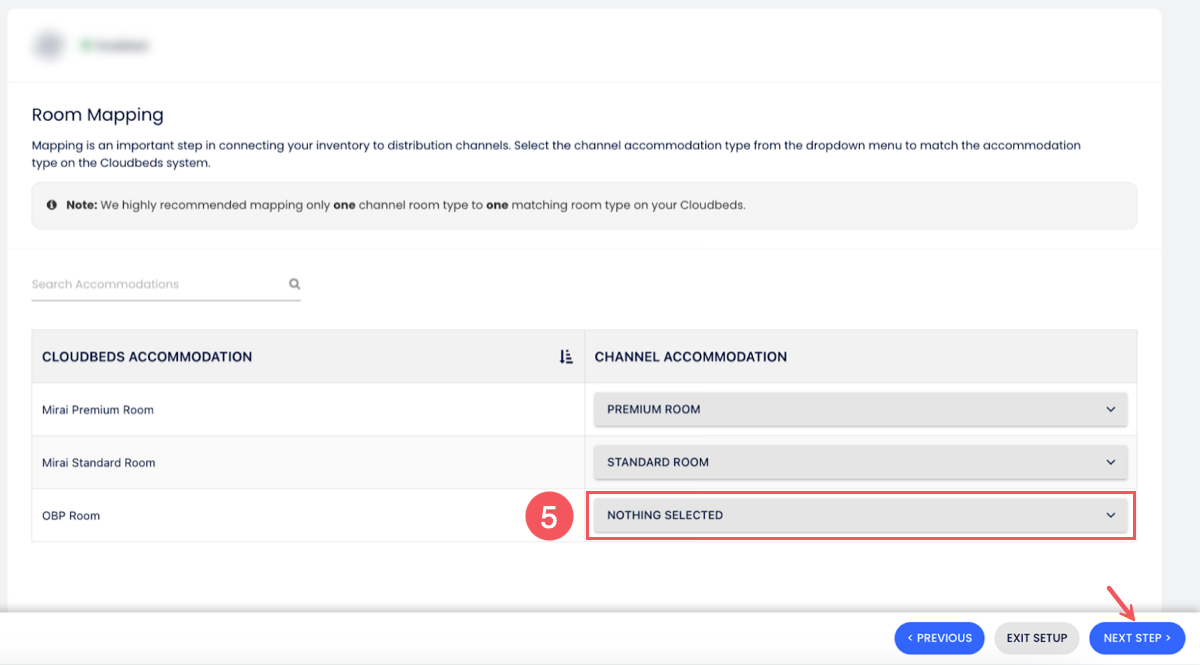The width and height of the screenshot is (1200, 665).
Task: Focus the Search Accommodations field
Action: coord(155,284)
